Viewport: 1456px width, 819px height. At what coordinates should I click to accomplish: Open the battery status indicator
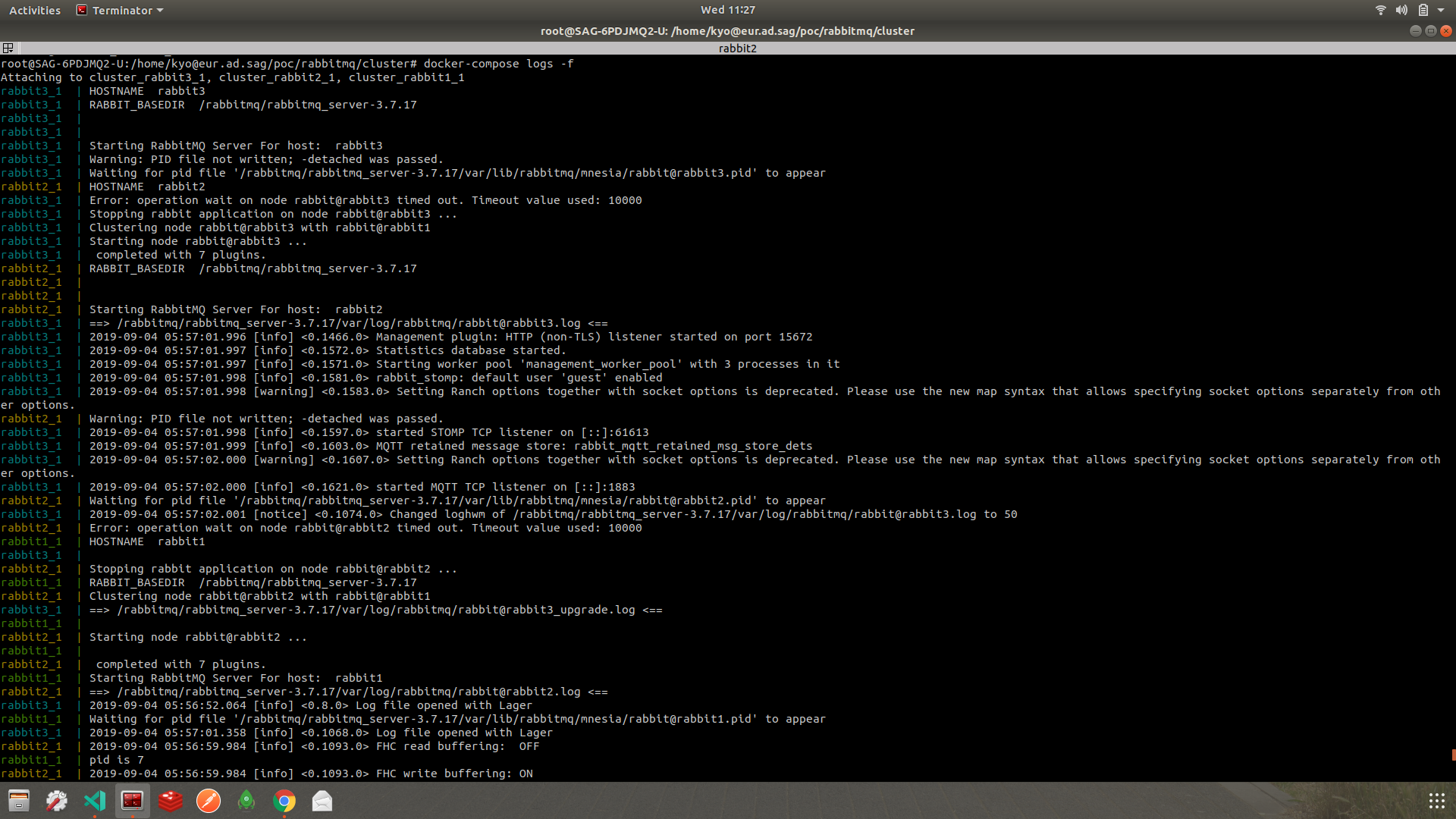[1423, 10]
